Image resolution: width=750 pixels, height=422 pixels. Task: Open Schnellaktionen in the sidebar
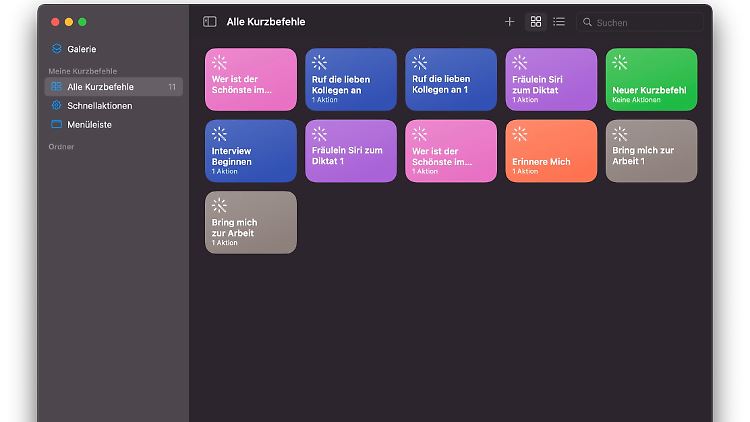(x=99, y=106)
